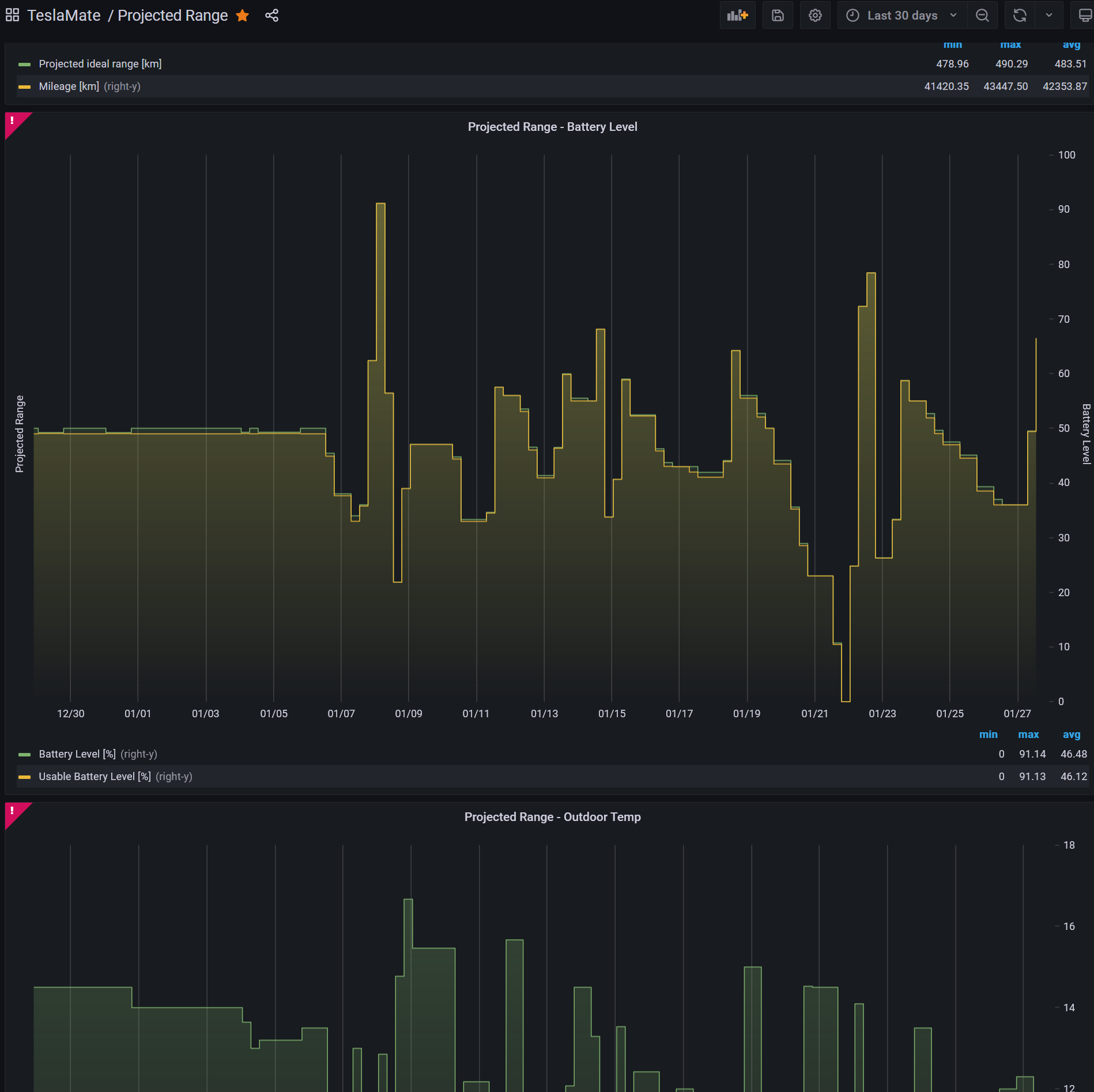Click the TeslaMate breadcrumb

coord(61,15)
